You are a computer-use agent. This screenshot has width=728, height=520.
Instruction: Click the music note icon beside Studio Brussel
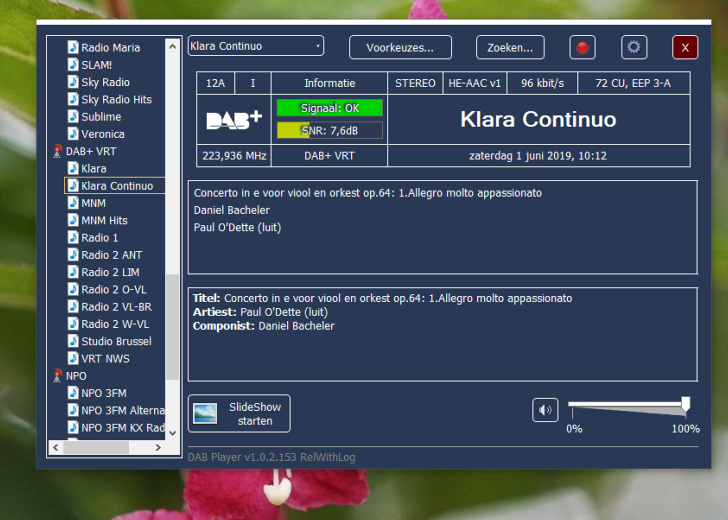point(73,341)
